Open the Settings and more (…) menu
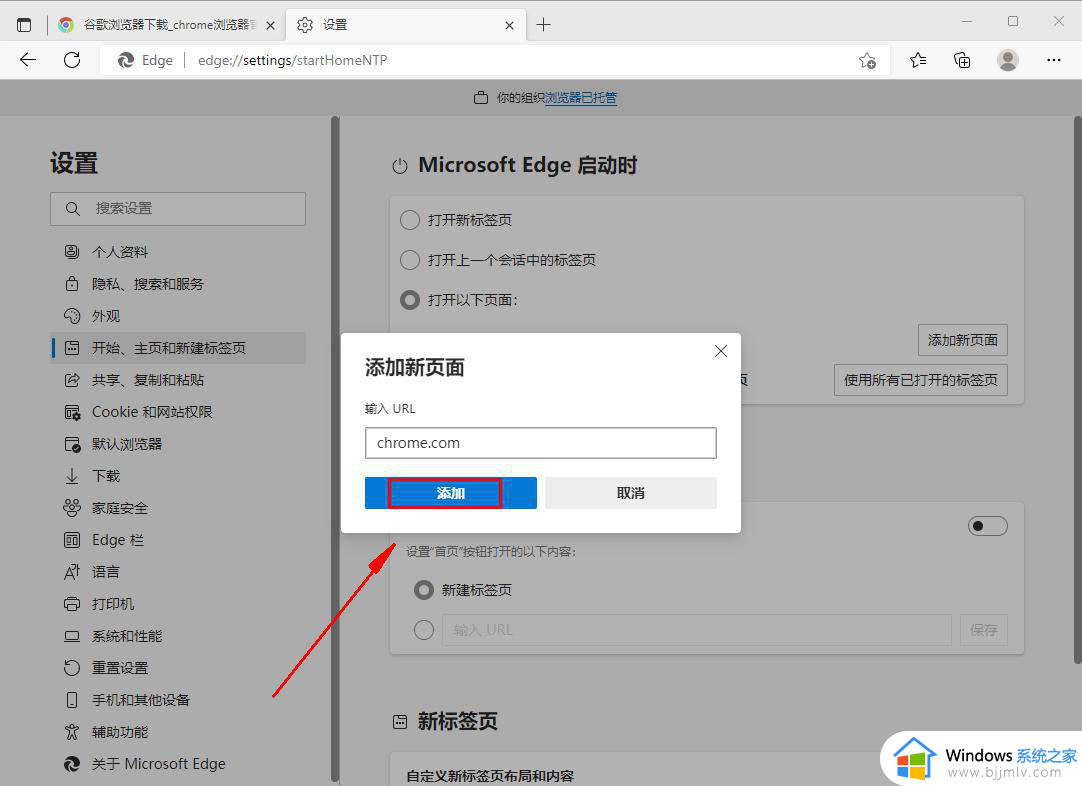This screenshot has height=786, width=1082. (x=1053, y=61)
